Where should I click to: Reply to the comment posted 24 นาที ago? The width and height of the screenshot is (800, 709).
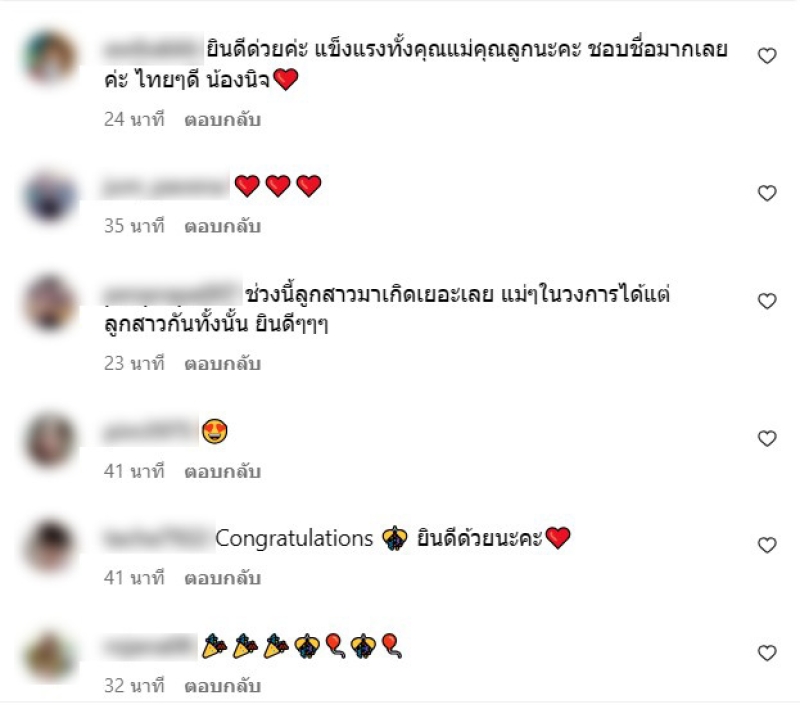[x=222, y=119]
